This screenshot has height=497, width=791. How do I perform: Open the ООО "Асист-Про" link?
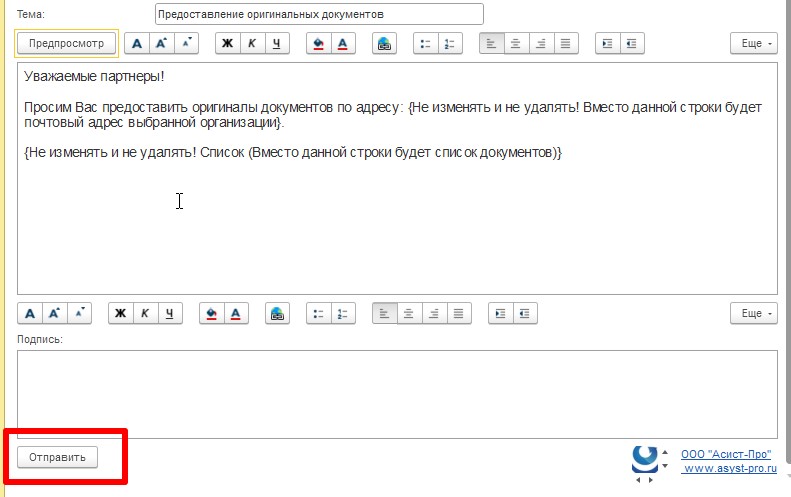coord(726,454)
